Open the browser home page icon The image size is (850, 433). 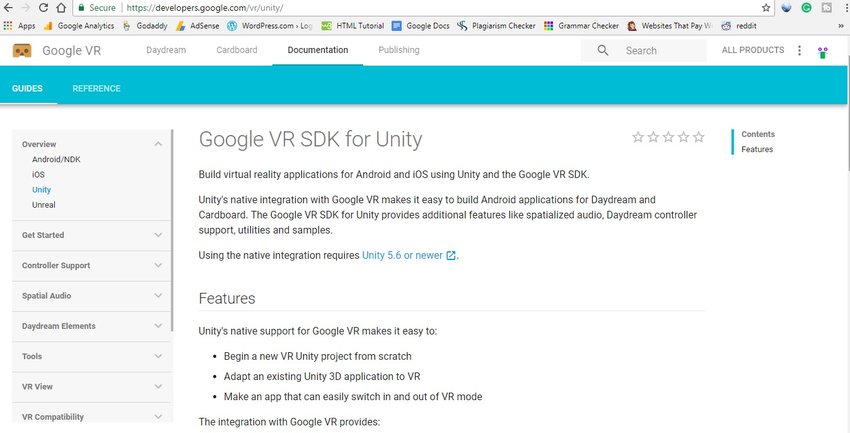click(61, 8)
